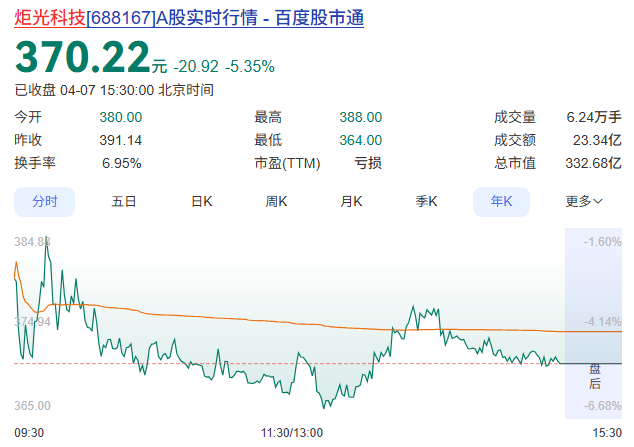
Task: Switch to the 日K chart tab
Action: click(201, 201)
